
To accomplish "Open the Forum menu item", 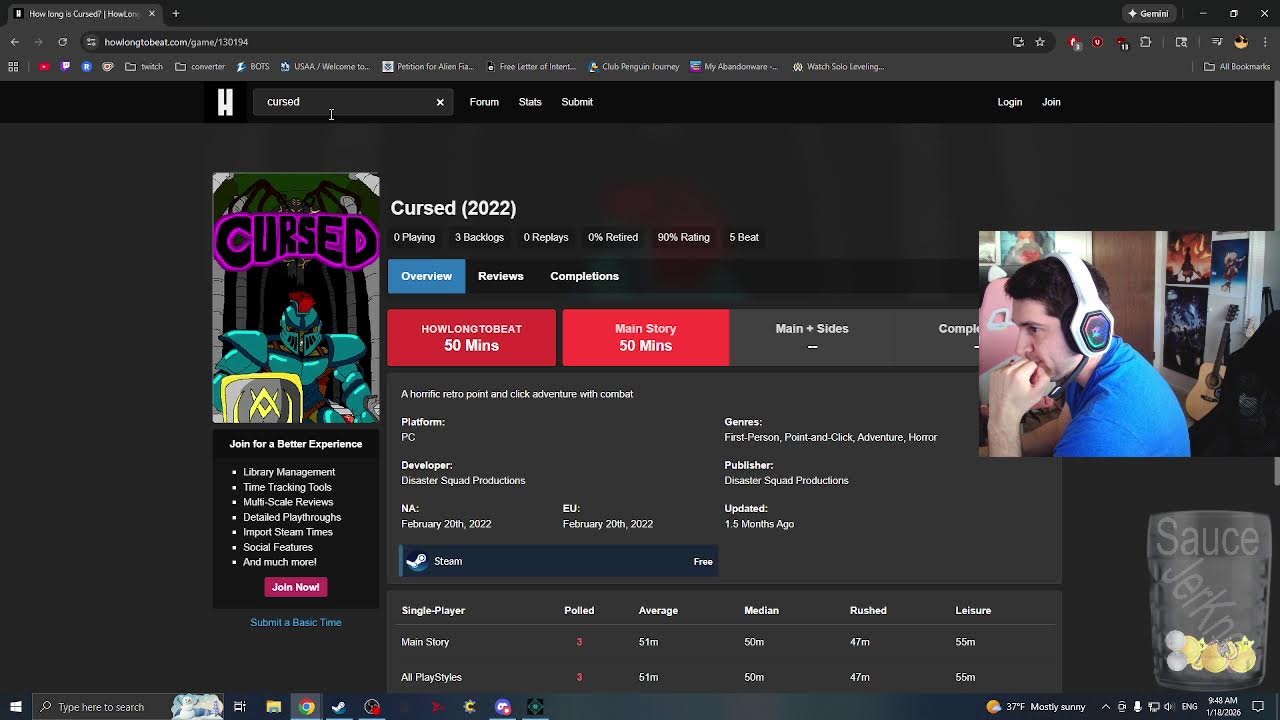I will [x=484, y=102].
